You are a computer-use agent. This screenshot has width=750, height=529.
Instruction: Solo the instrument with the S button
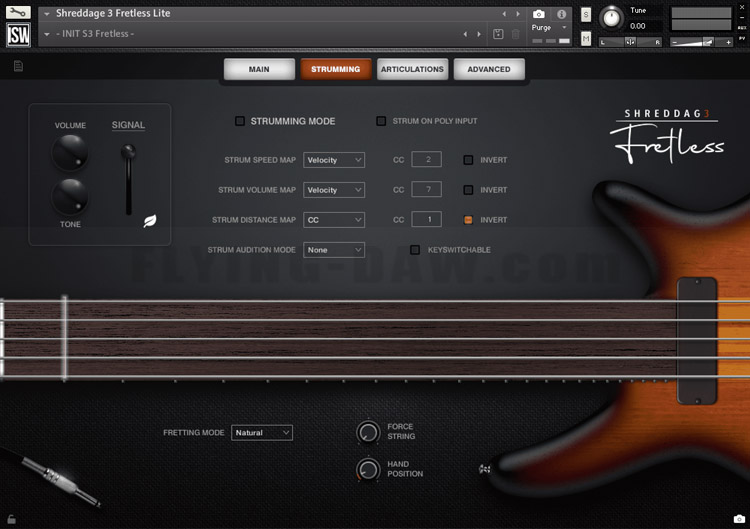(586, 15)
